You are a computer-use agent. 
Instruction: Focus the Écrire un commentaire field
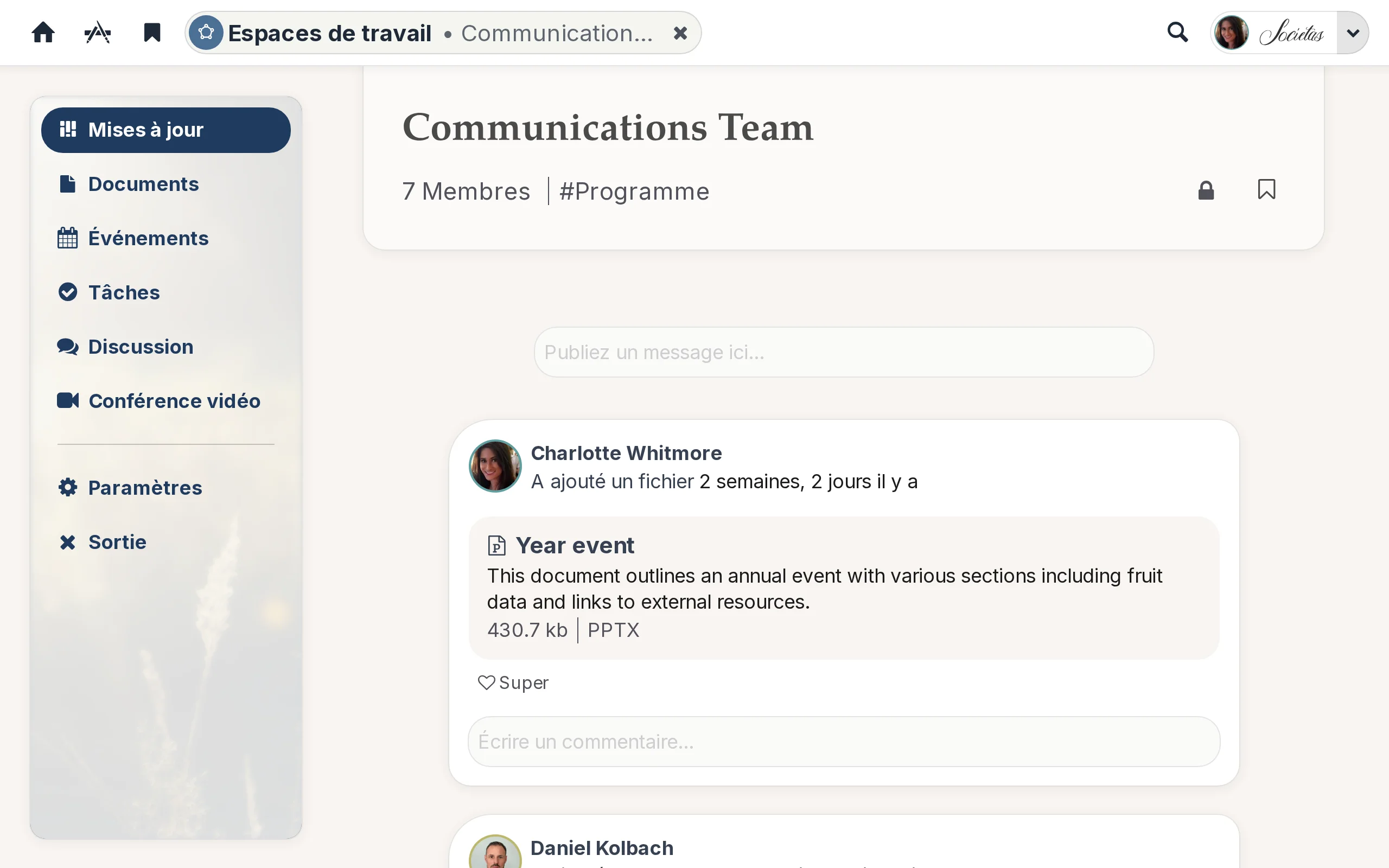[x=844, y=741]
